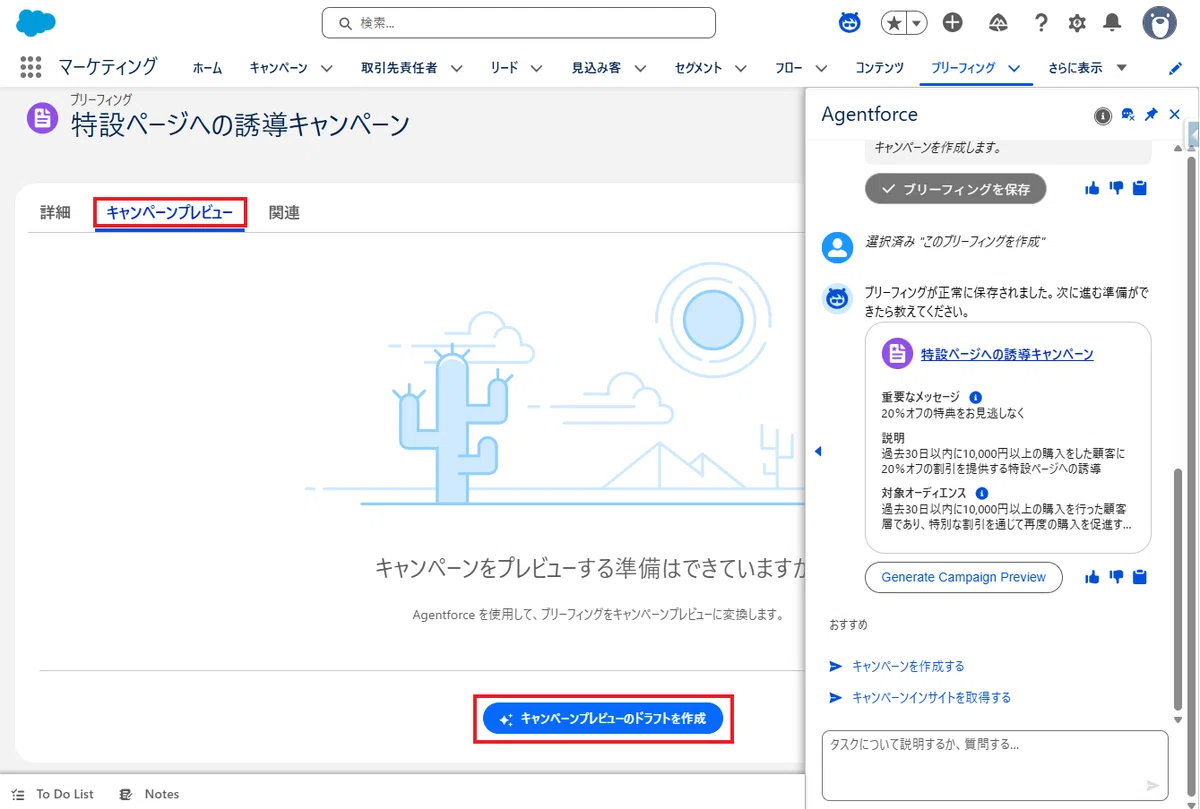Click info icon next to 重要なメッセージ
This screenshot has width=1200, height=809.
pos(976,397)
